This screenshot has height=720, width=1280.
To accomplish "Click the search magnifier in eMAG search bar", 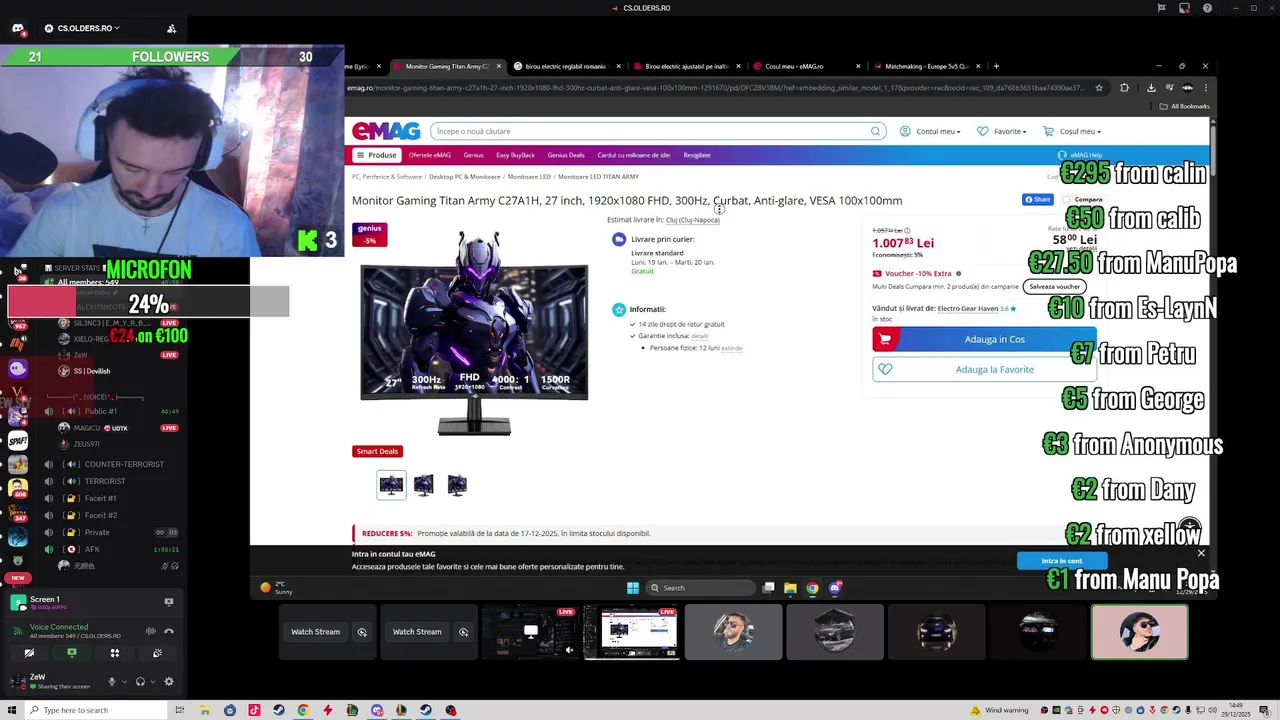I will [x=875, y=131].
